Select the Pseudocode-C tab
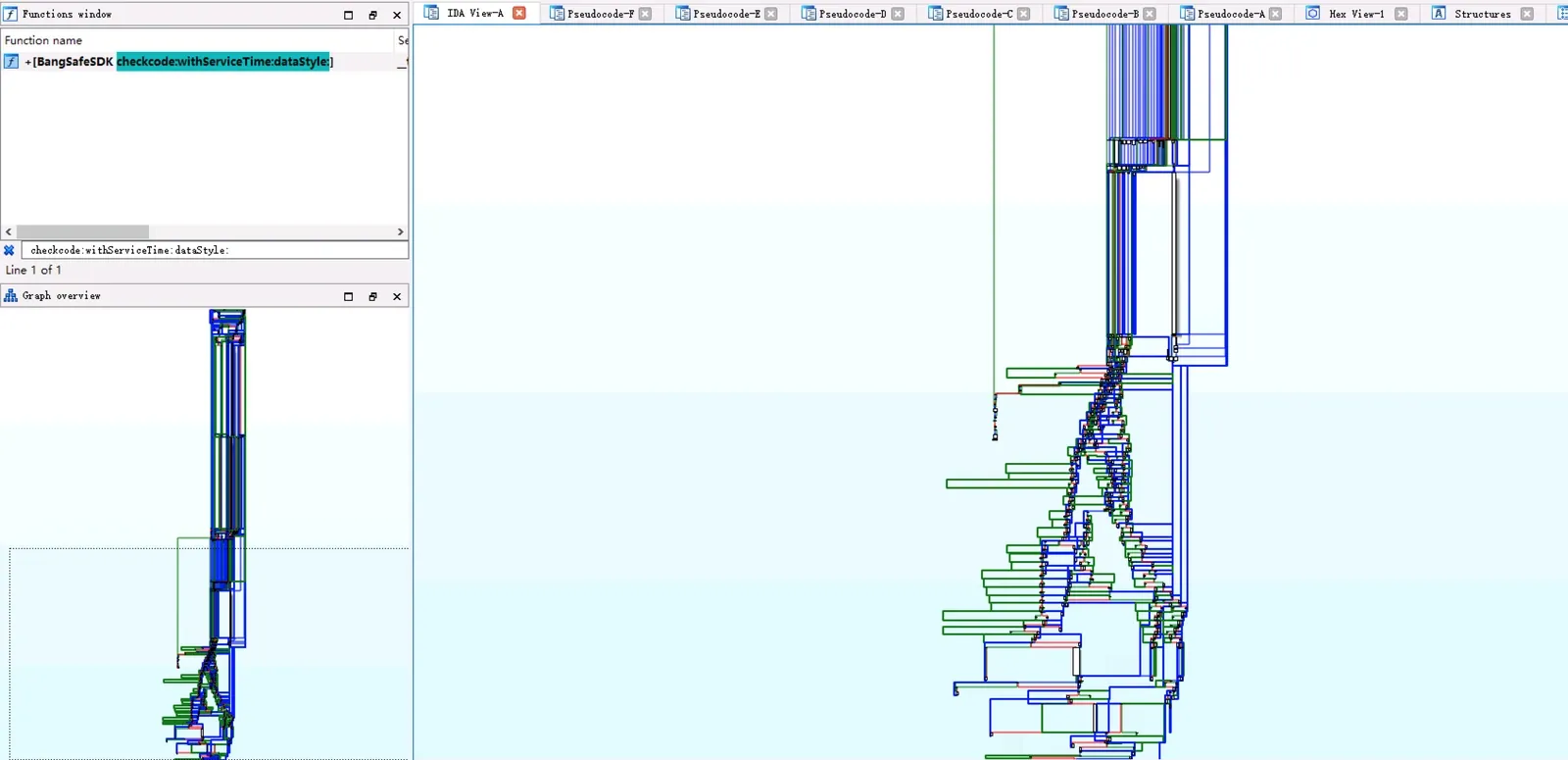1568x760 pixels. click(979, 14)
